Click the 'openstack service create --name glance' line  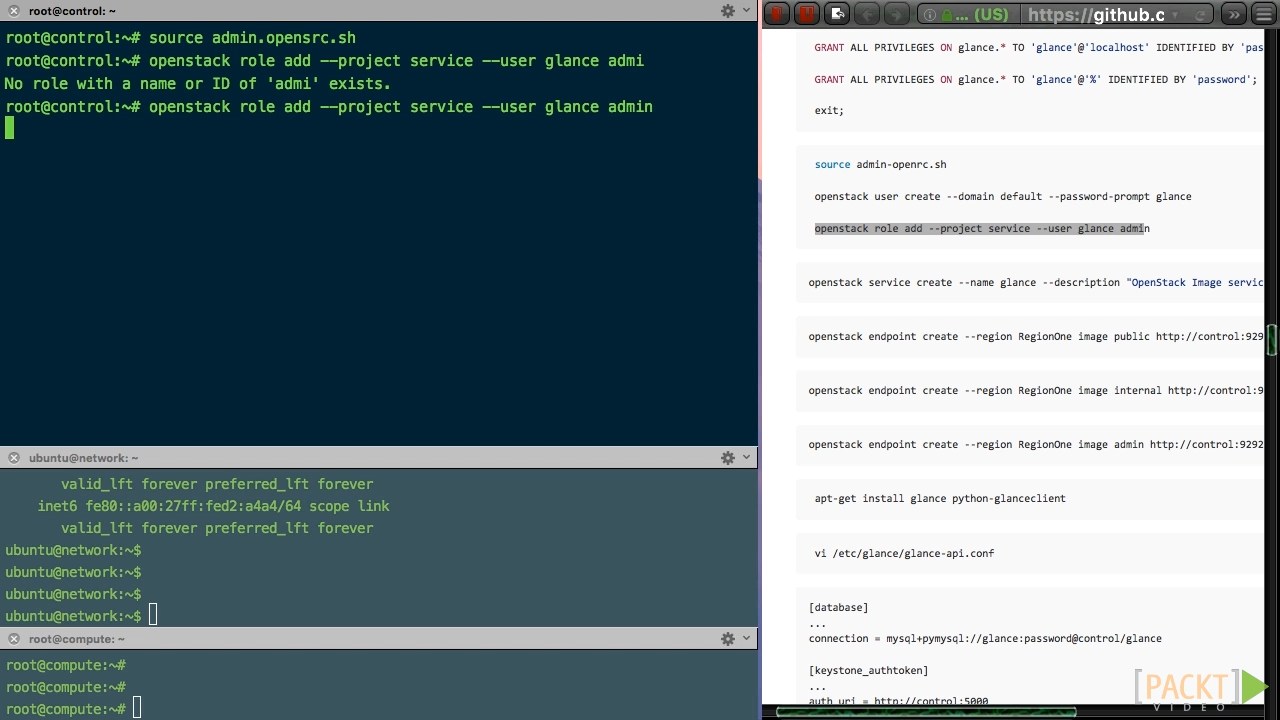[x=1036, y=283]
